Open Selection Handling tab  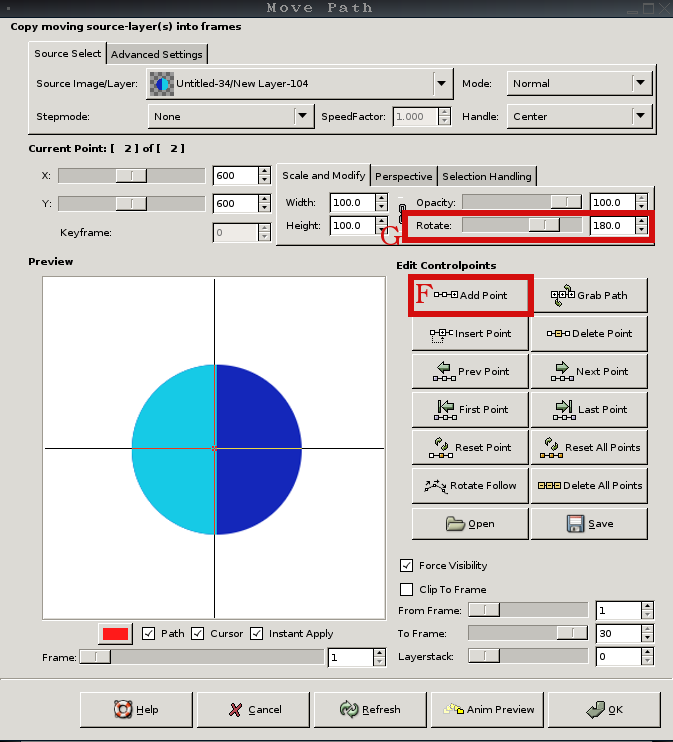point(487,177)
